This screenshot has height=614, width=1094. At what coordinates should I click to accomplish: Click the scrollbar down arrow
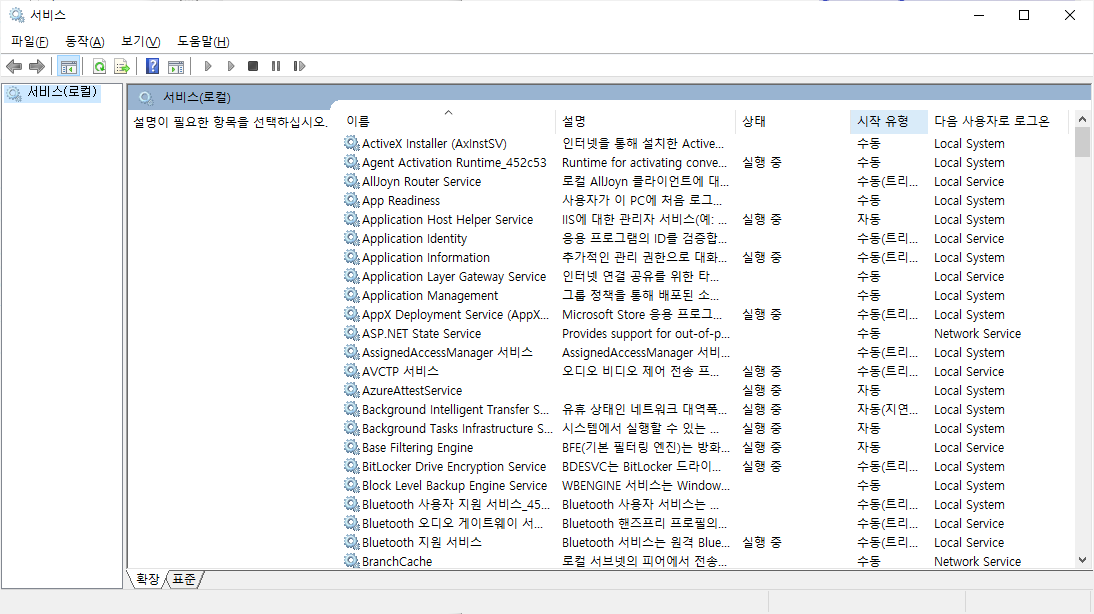click(1082, 560)
